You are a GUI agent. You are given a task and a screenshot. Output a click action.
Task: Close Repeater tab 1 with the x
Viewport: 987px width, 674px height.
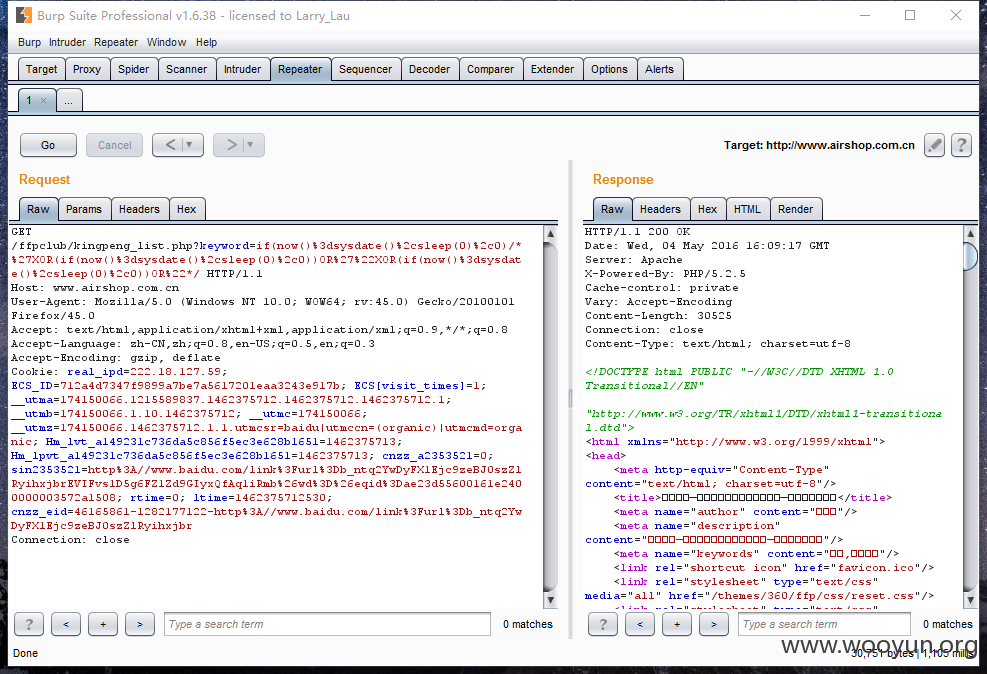click(x=43, y=101)
